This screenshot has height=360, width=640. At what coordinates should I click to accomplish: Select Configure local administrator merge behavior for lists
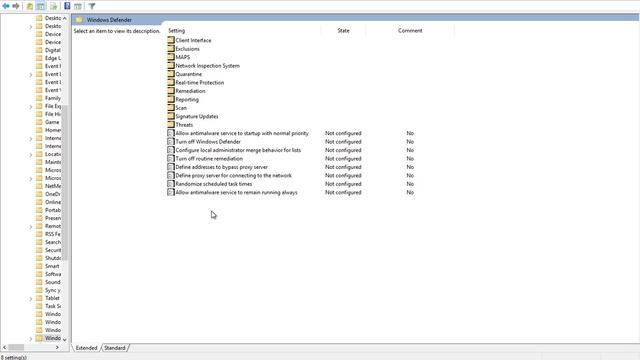click(238, 150)
